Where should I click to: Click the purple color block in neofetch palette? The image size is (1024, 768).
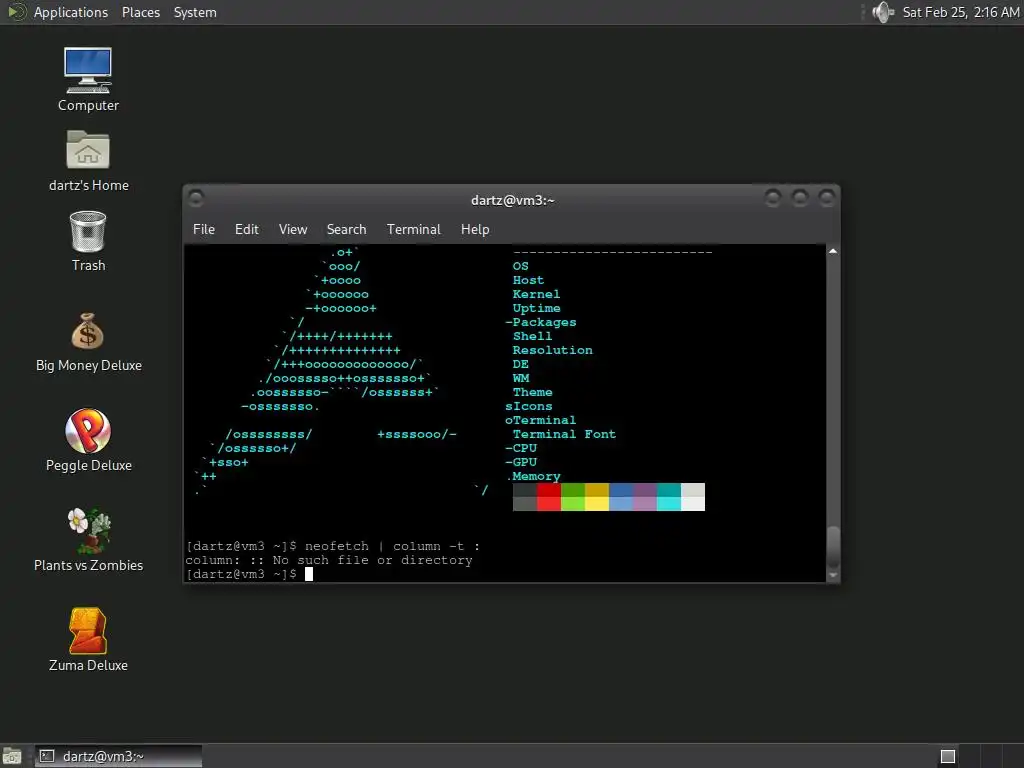(x=645, y=497)
